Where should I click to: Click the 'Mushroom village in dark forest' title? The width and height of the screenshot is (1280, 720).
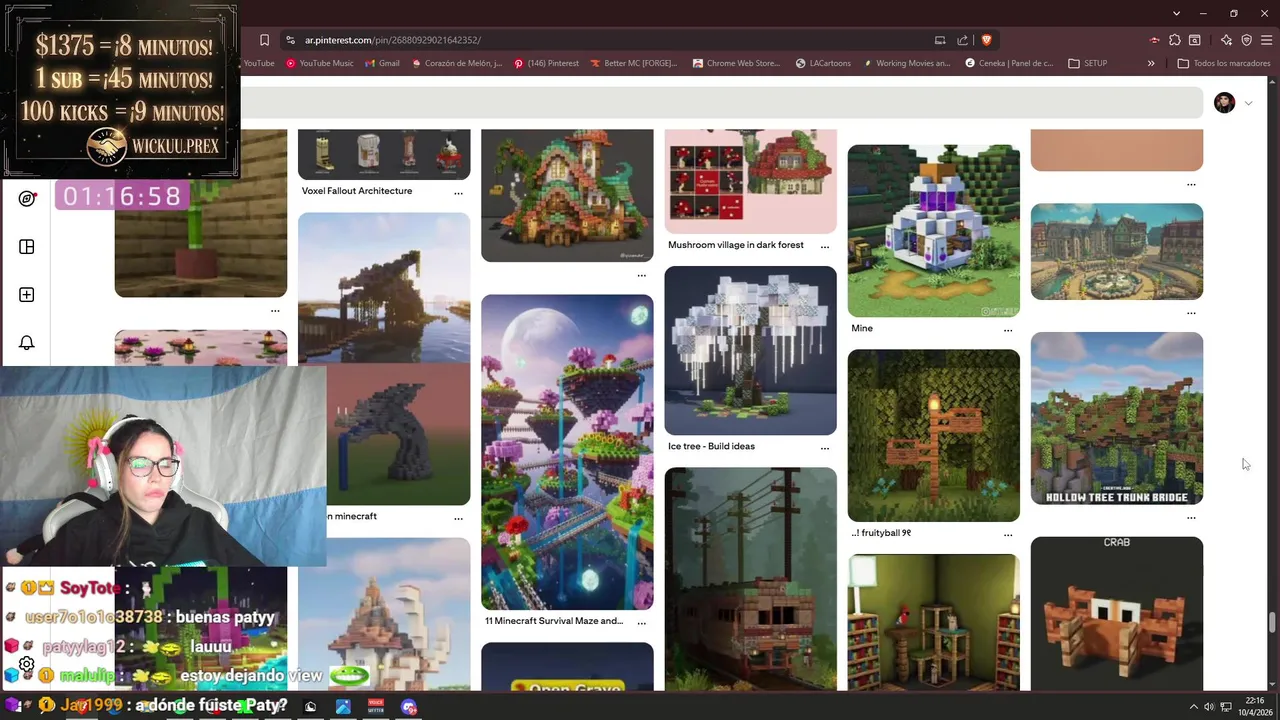click(x=736, y=245)
